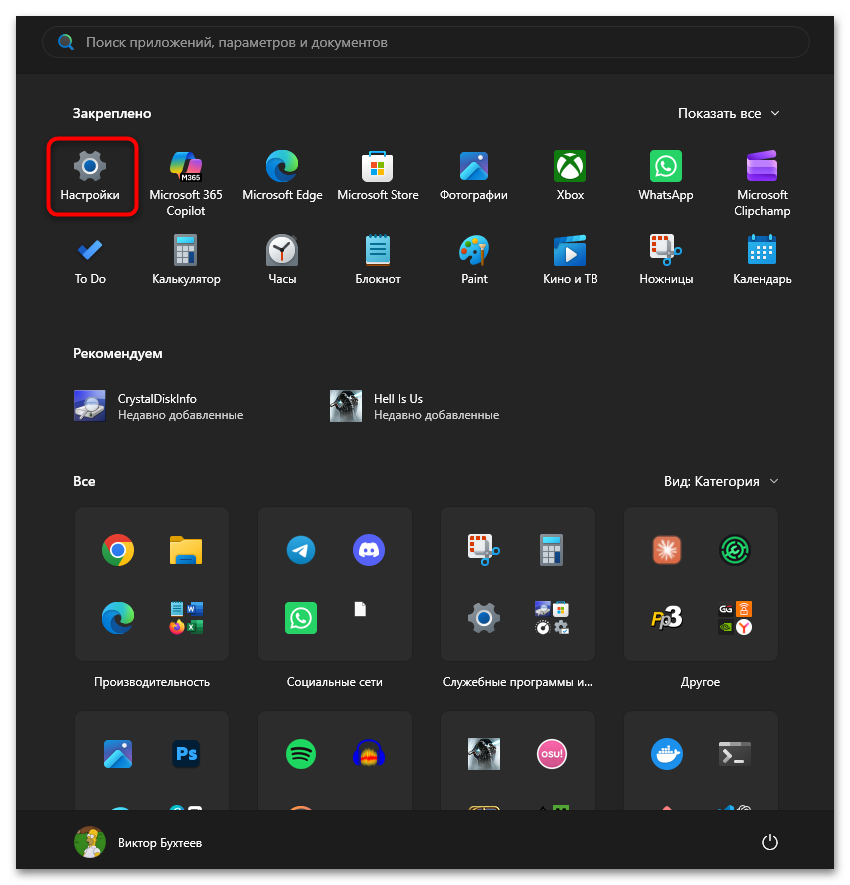Open the Xbox app

coord(570,176)
